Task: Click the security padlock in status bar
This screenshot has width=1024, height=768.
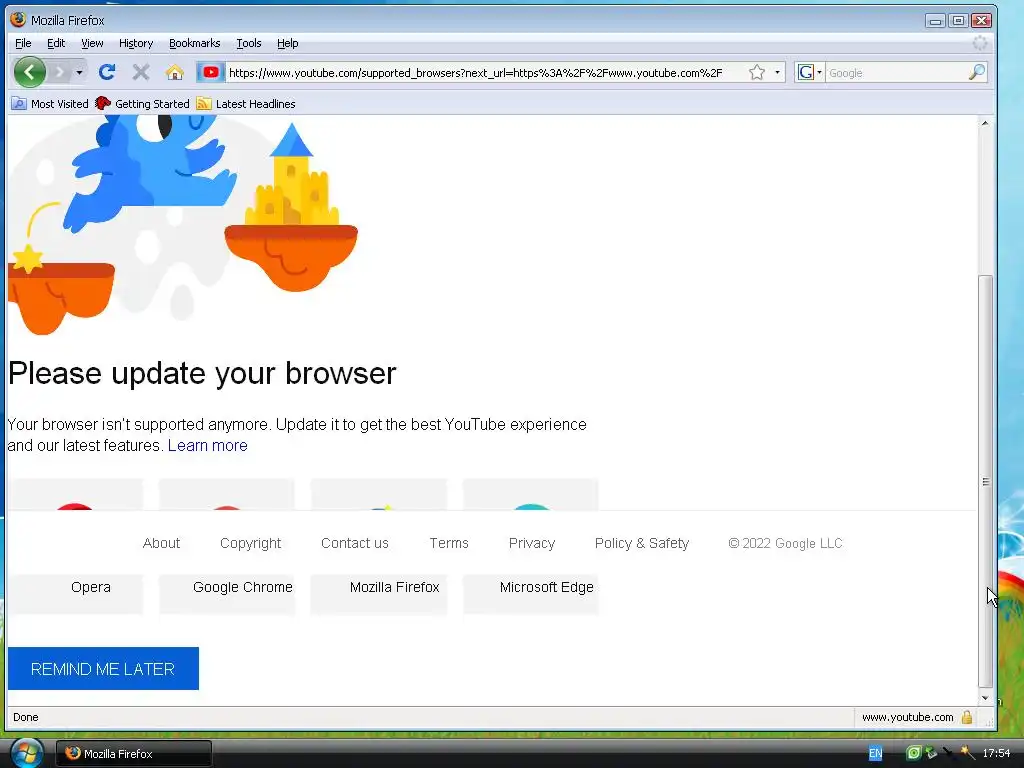Action: pyautogui.click(x=967, y=717)
